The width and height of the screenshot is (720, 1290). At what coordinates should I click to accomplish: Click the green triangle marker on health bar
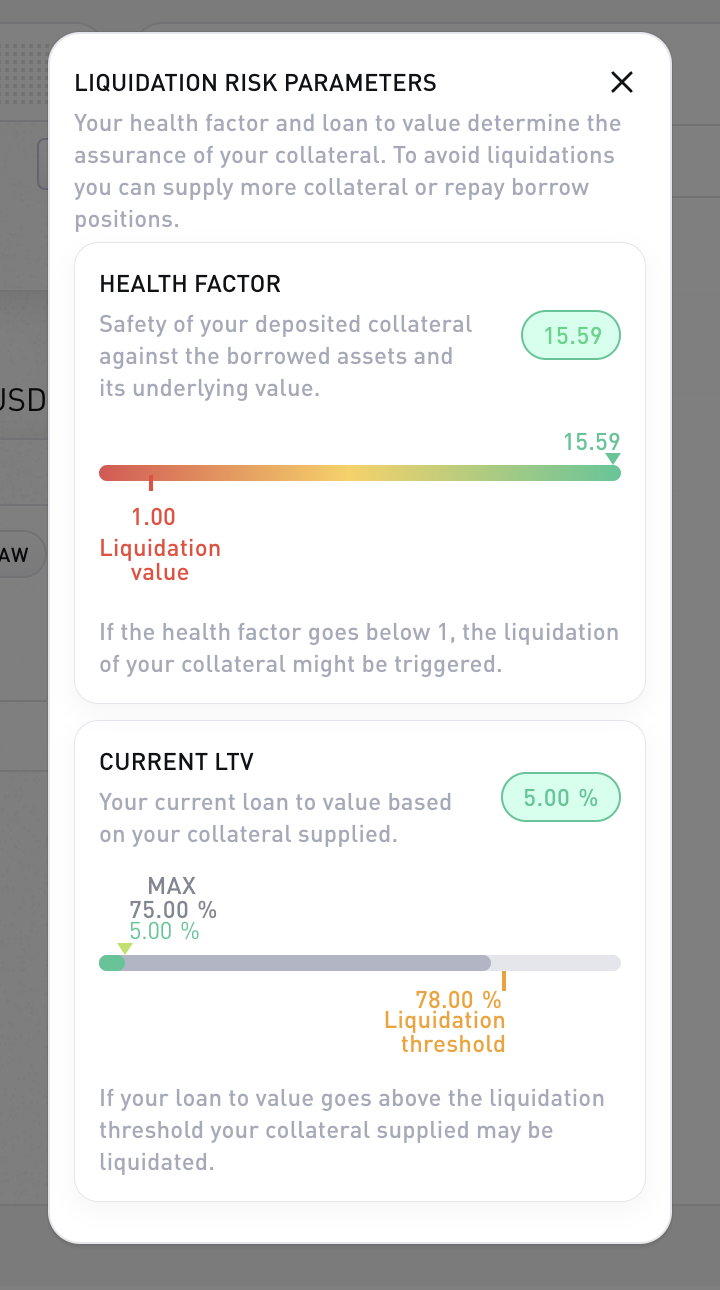pos(613,459)
